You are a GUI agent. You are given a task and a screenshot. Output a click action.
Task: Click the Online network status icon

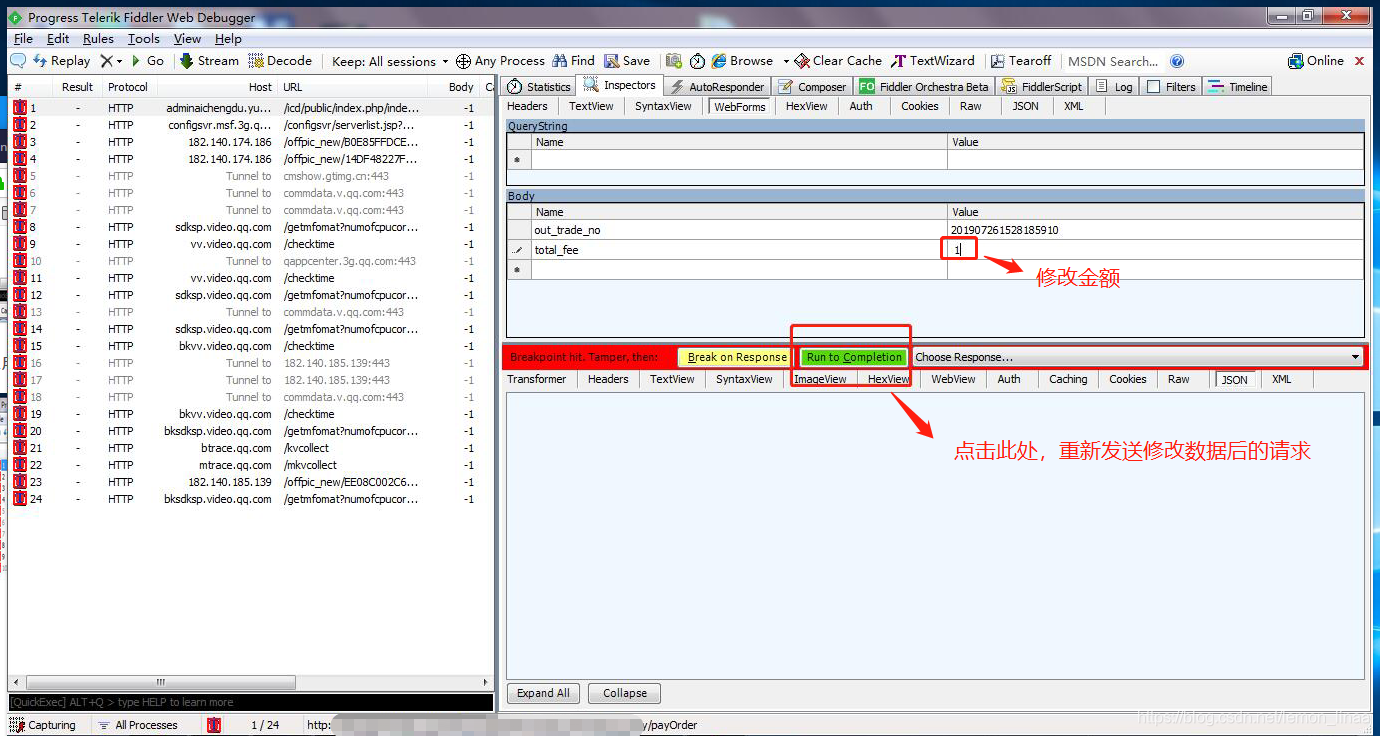[x=1295, y=61]
